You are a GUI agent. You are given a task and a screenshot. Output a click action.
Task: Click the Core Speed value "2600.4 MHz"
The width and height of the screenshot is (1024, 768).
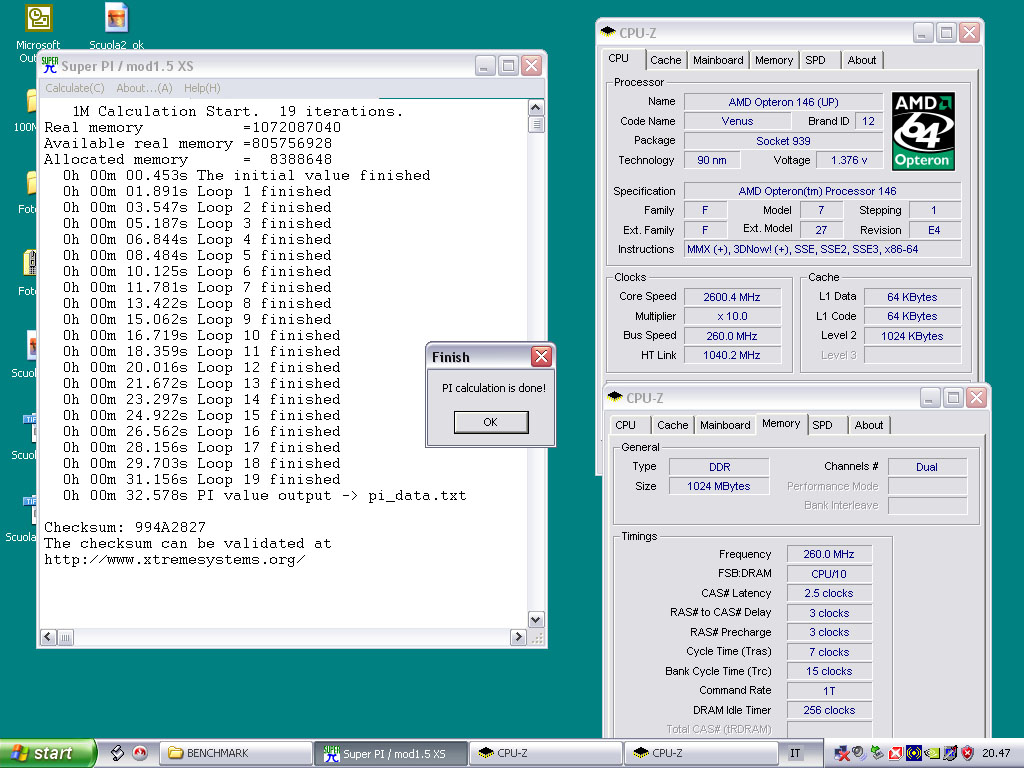[732, 297]
